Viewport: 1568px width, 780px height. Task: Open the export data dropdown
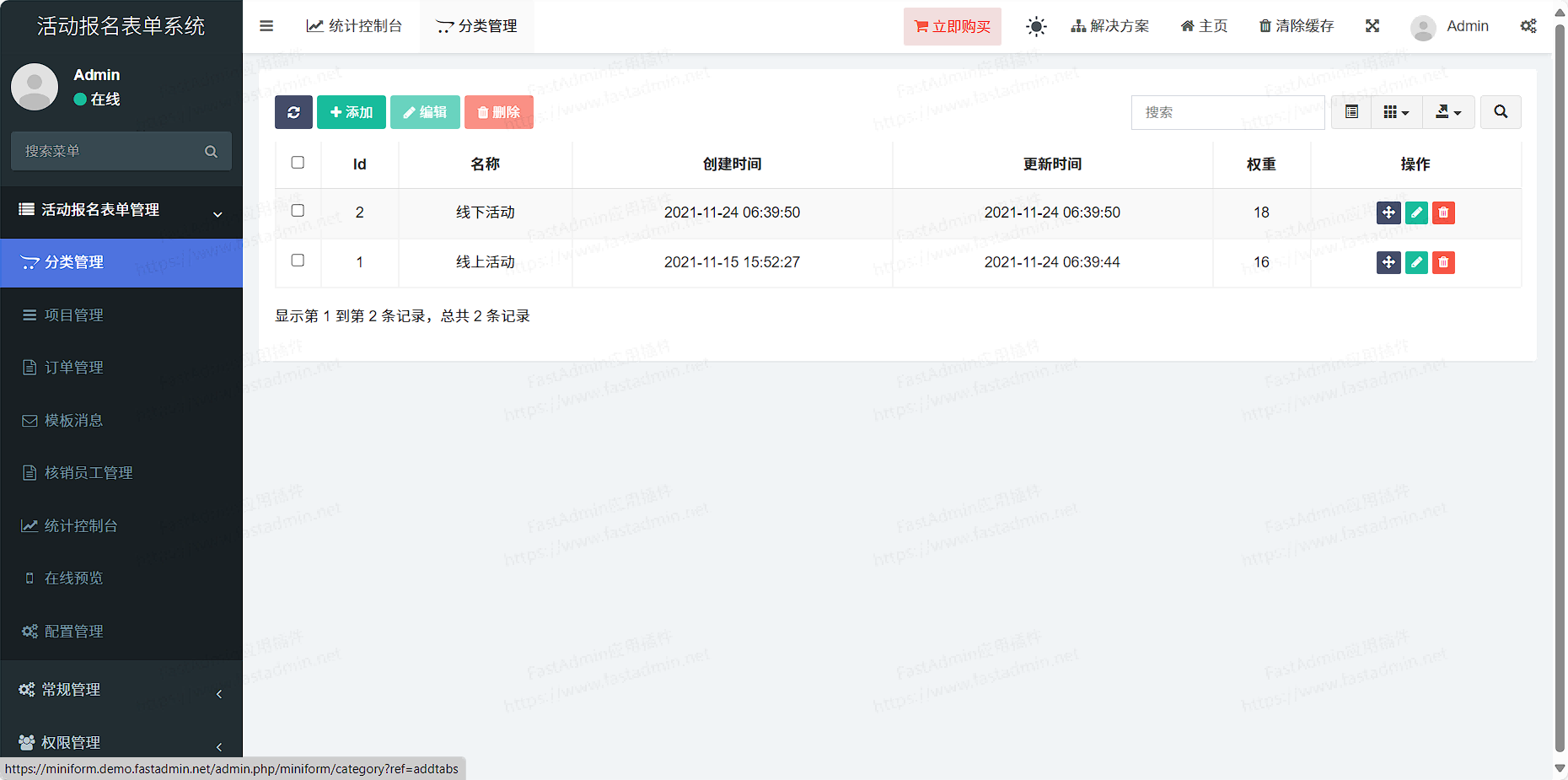click(x=1448, y=112)
